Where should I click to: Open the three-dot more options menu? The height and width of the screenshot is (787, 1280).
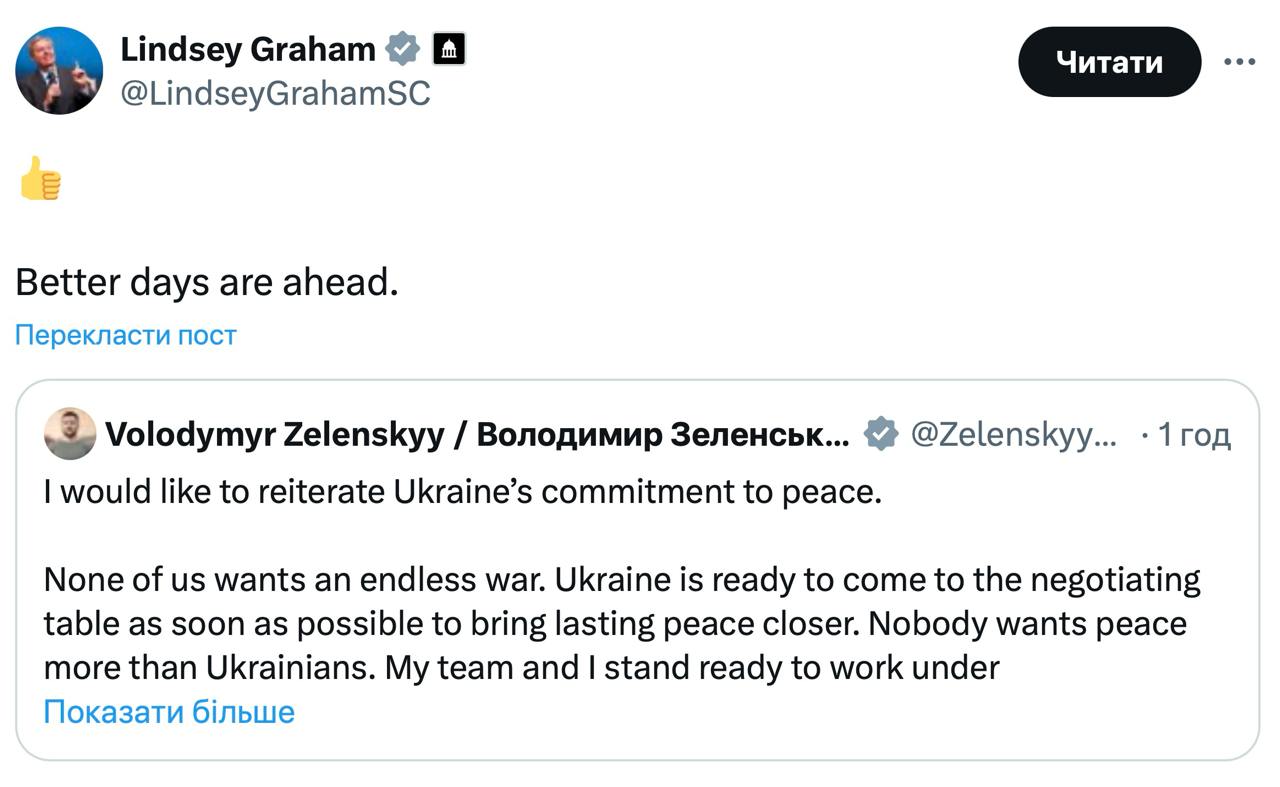[1239, 62]
